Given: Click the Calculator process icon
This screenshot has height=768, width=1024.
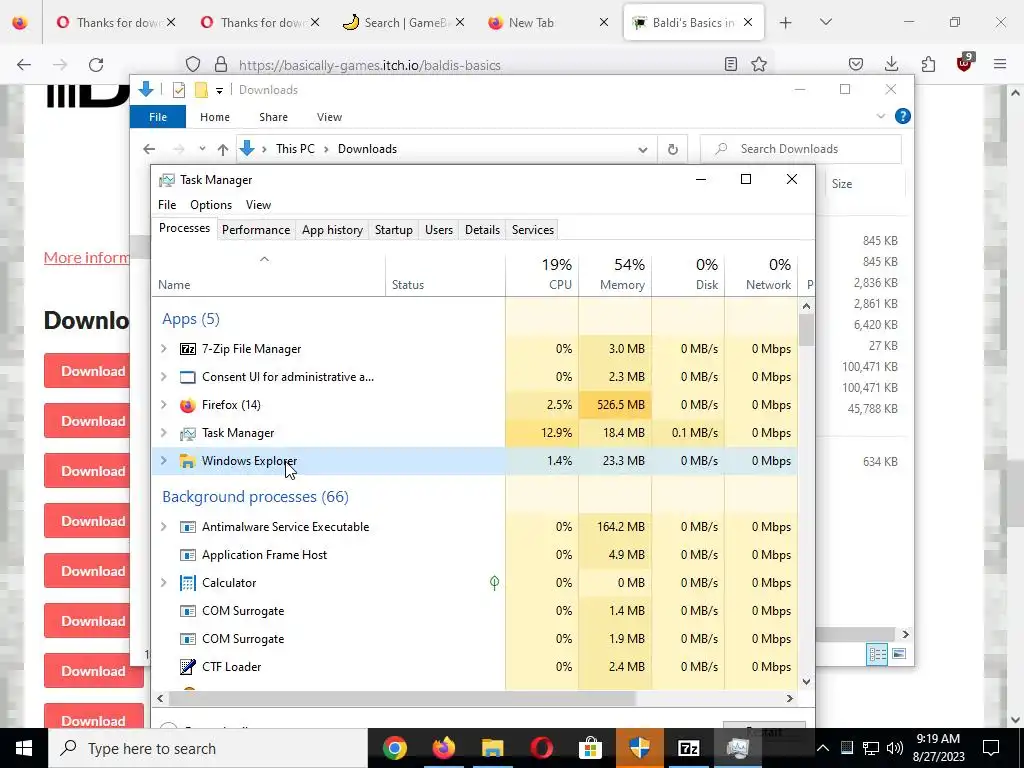Looking at the screenshot, I should point(187,583).
